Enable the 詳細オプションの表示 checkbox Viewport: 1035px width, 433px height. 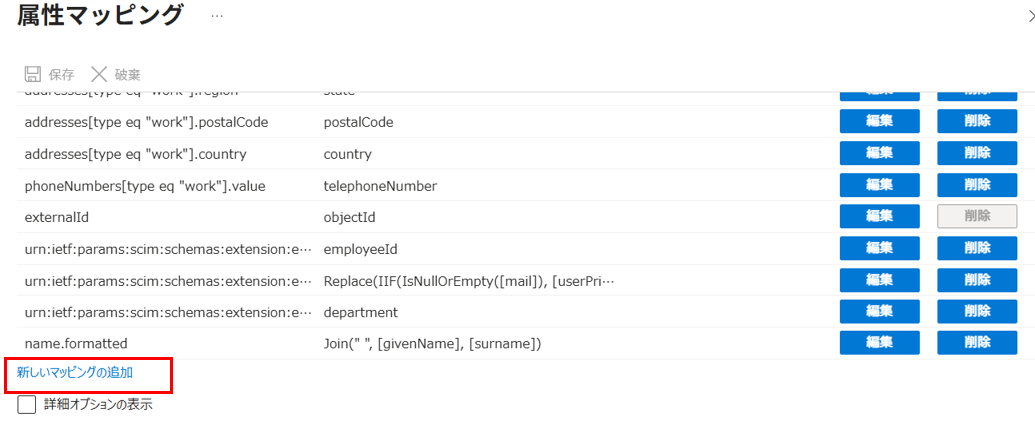(27, 405)
